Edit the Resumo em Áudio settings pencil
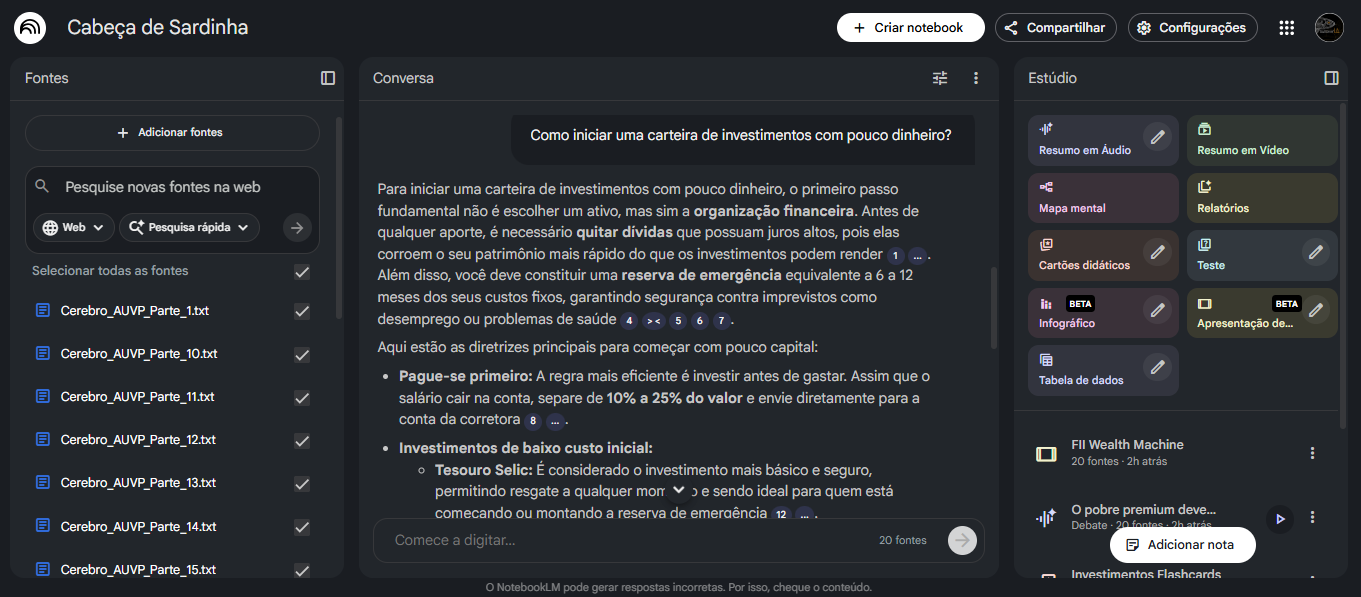The image size is (1361, 597). [x=1158, y=137]
